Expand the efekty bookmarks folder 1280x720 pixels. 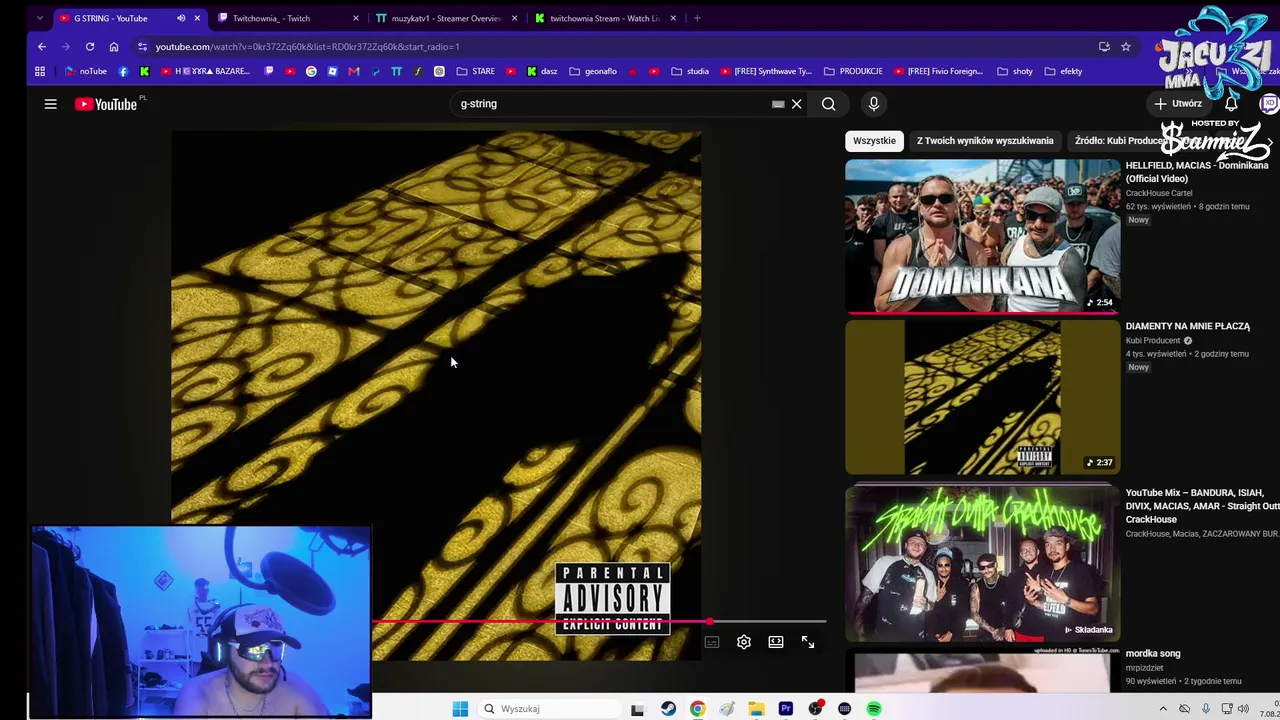1063,71
